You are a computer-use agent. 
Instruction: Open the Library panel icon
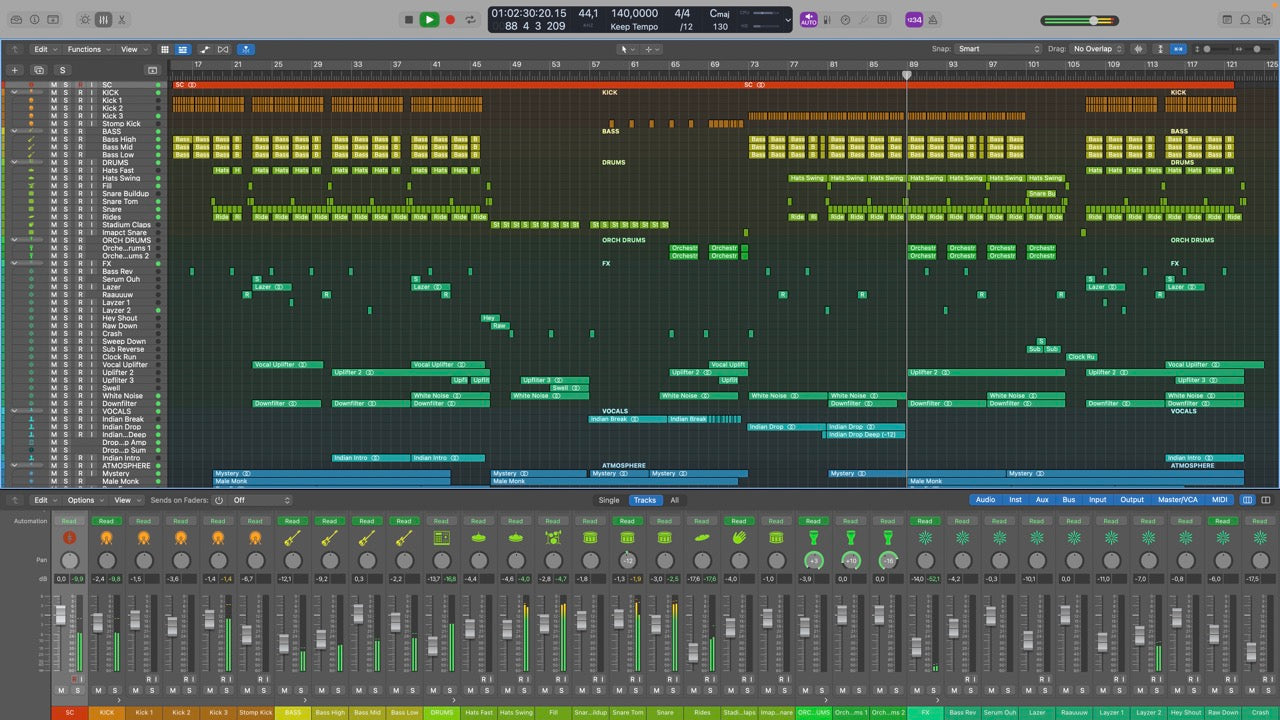17,19
